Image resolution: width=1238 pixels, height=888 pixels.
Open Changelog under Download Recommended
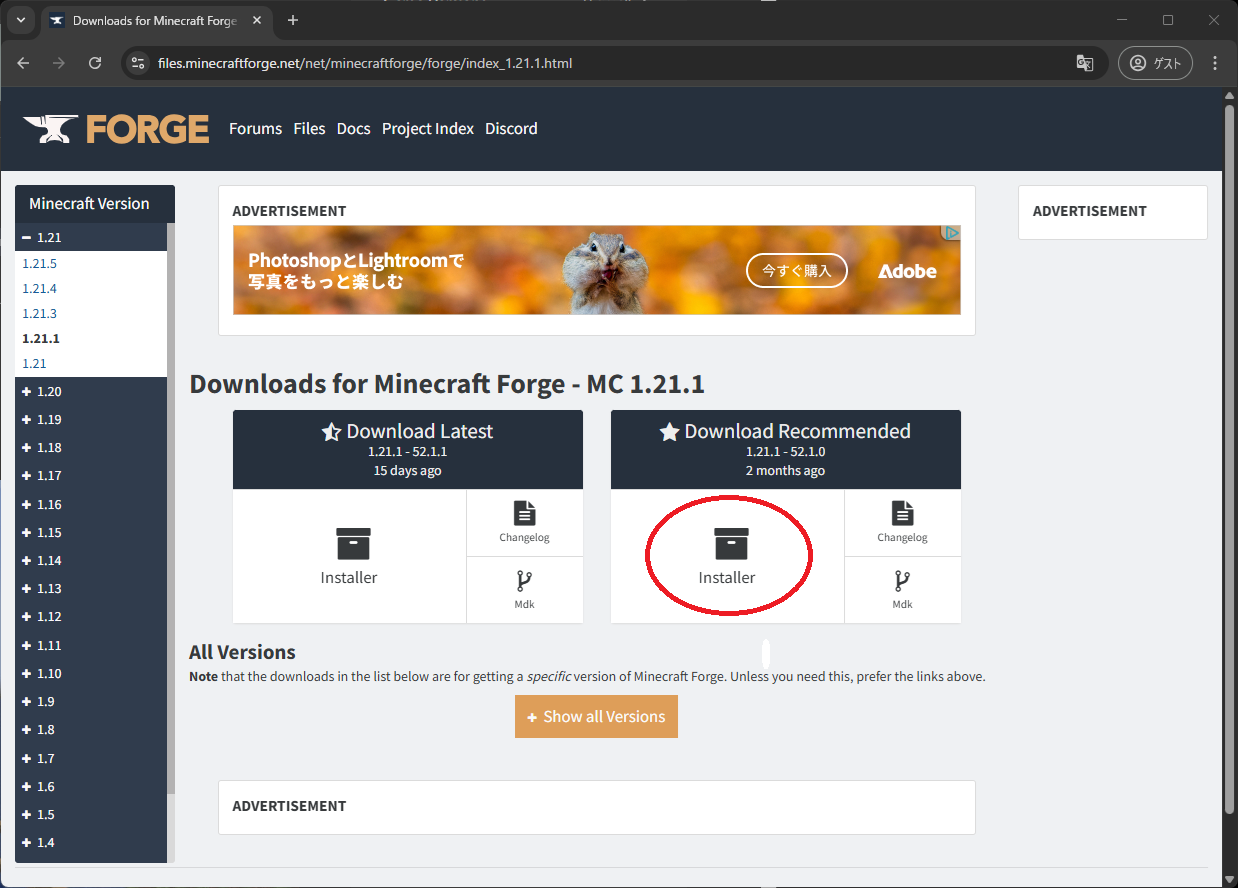coord(902,522)
